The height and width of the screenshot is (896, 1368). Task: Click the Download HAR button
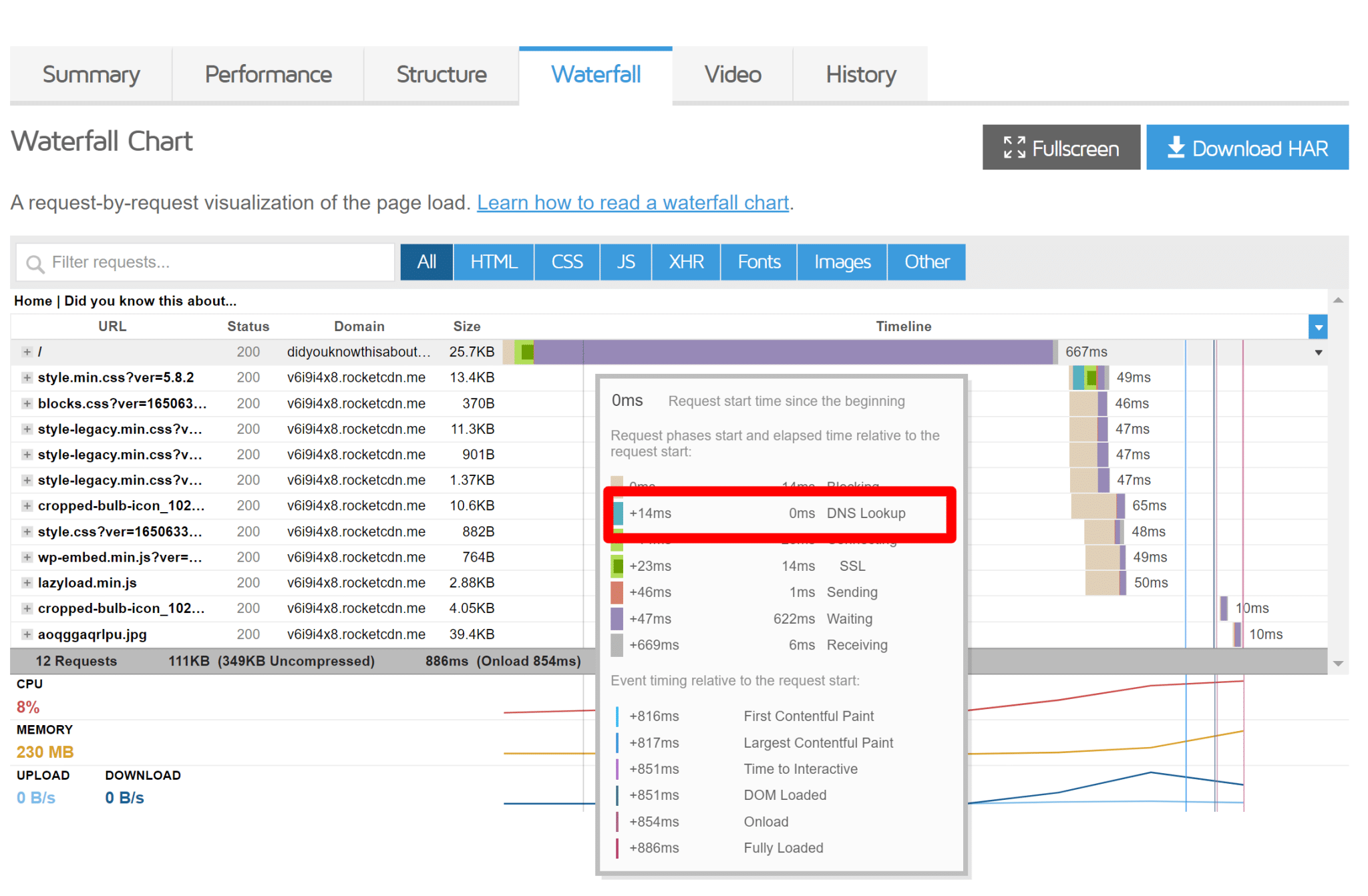click(1247, 148)
